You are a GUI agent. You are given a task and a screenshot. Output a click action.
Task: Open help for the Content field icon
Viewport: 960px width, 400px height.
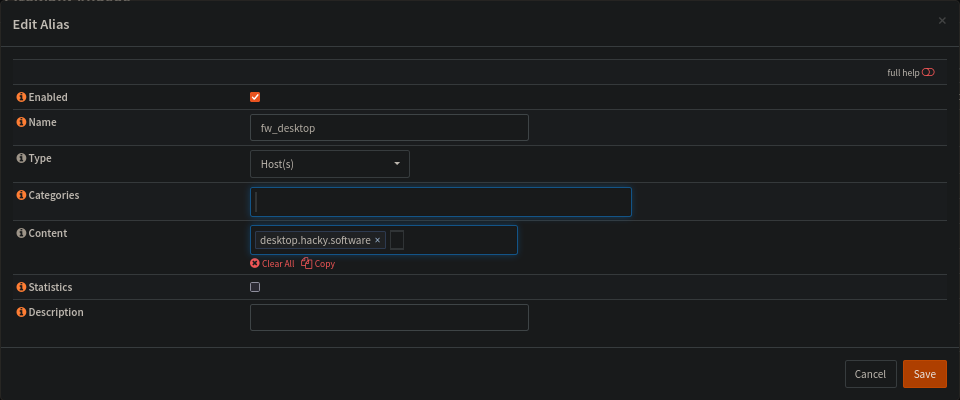pos(21,233)
